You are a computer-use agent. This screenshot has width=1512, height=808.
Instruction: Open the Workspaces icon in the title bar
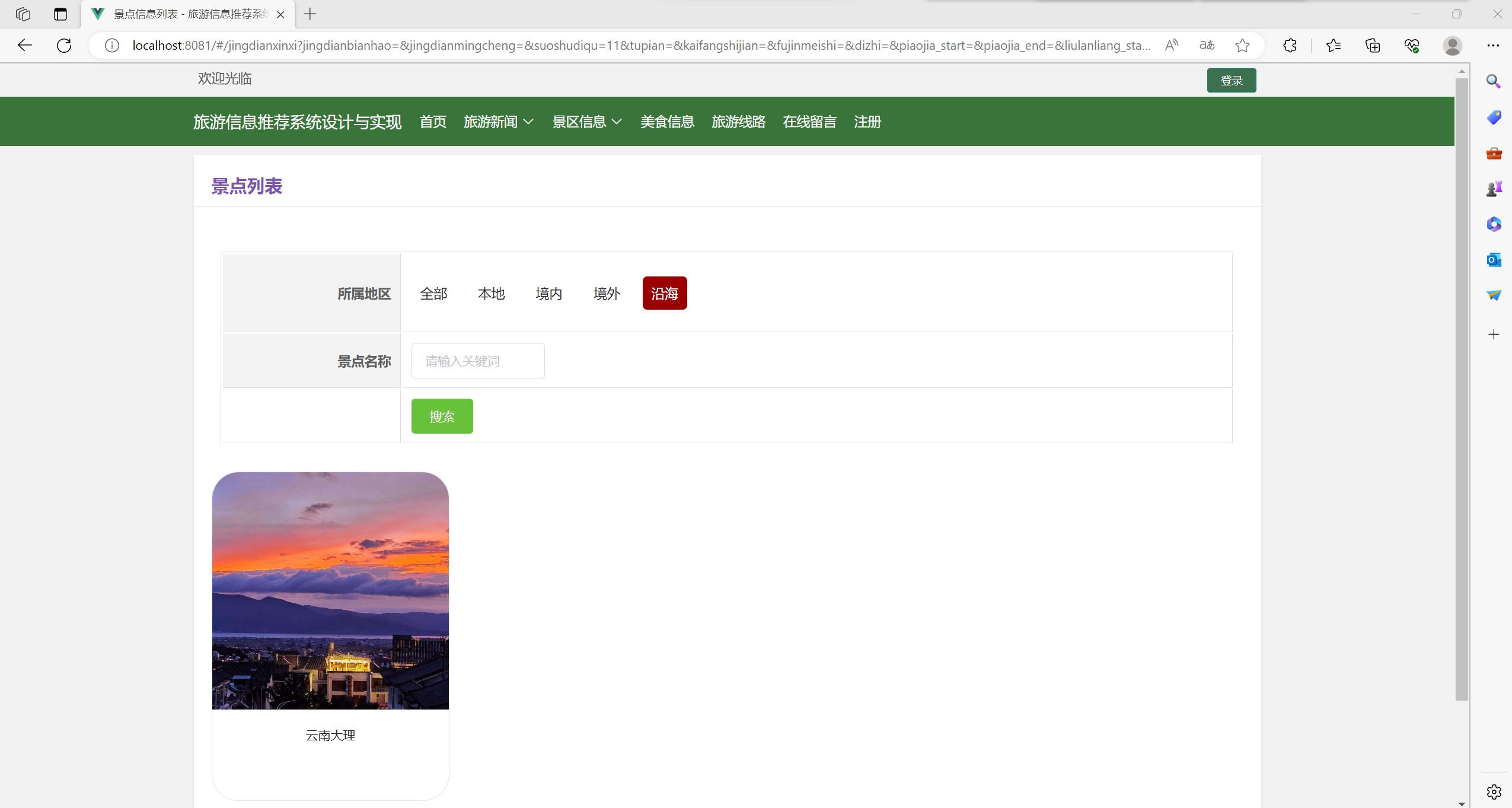[x=23, y=14]
